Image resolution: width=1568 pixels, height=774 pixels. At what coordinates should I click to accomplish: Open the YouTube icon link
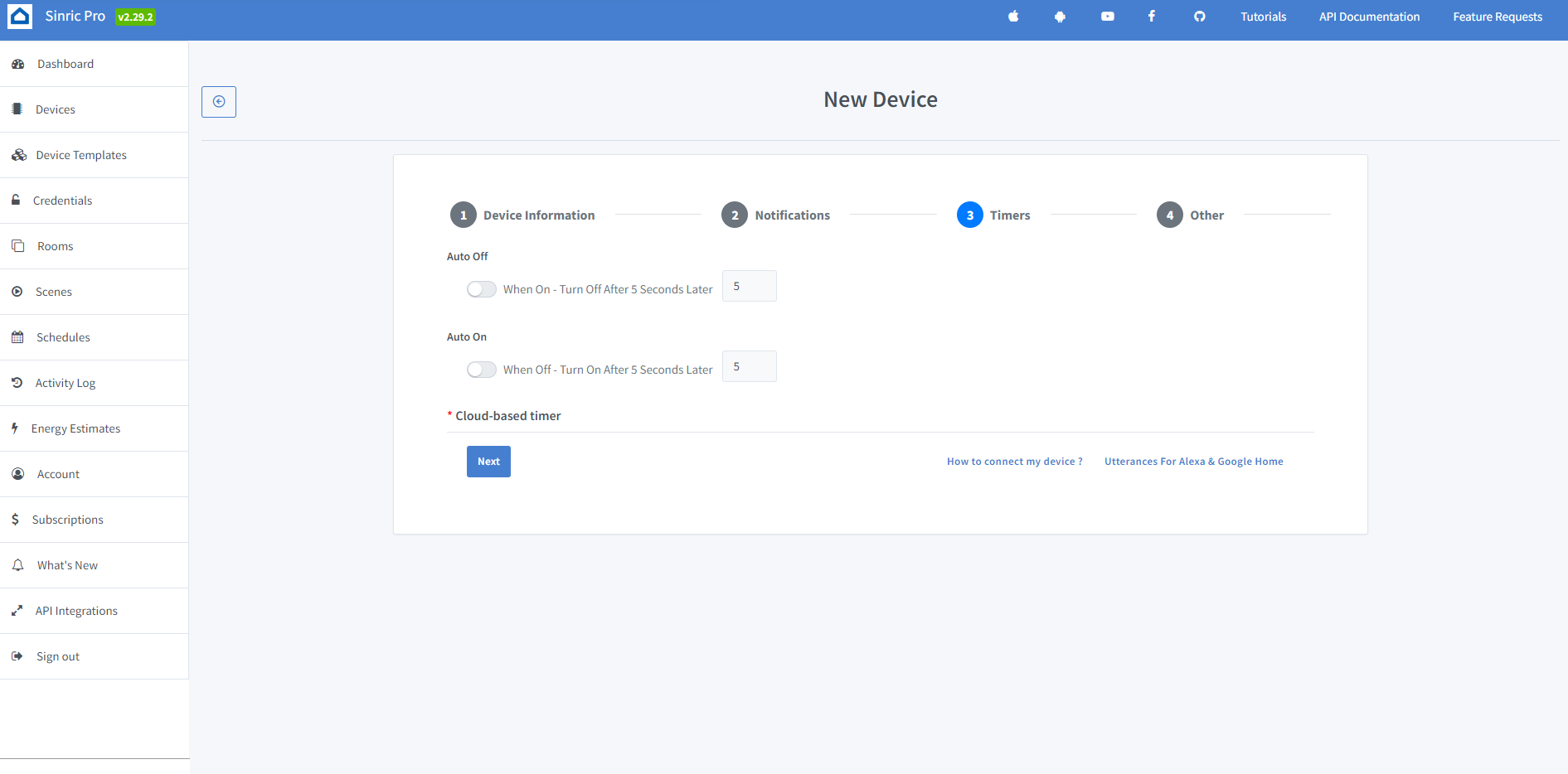[x=1108, y=17]
